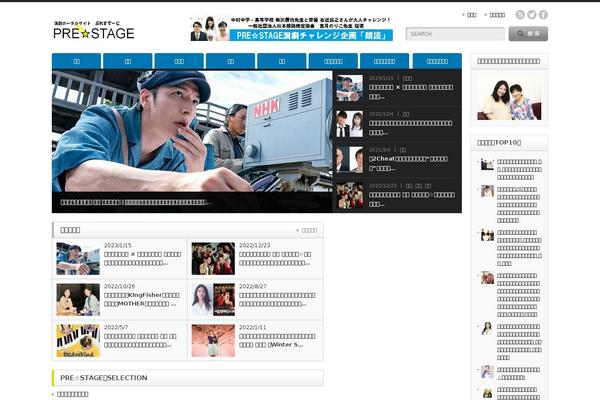The width and height of the screenshot is (600, 400).
Task: Open the Winter S... news headline dated 2022/1/11
Action: click(x=277, y=340)
